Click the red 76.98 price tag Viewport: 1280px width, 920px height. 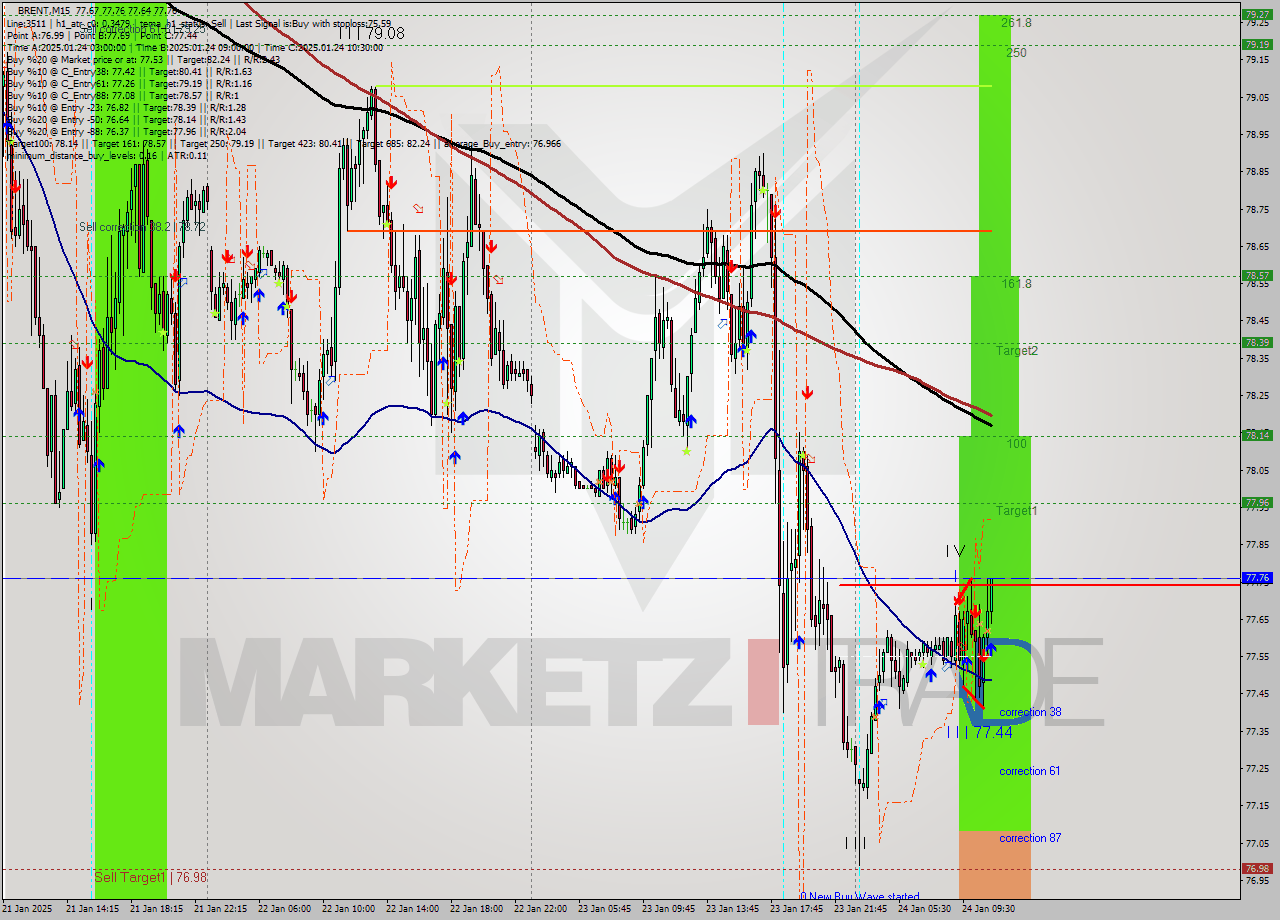coord(1257,869)
